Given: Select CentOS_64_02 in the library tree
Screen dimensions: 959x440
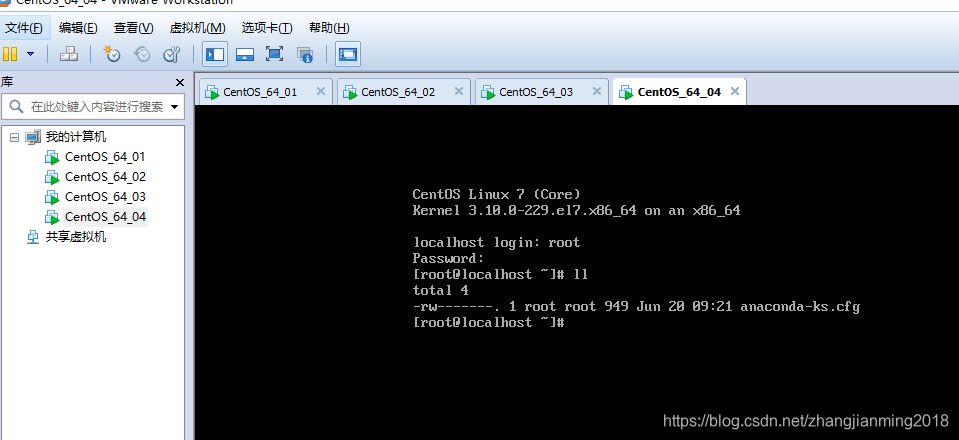Looking at the screenshot, I should pyautogui.click(x=105, y=177).
